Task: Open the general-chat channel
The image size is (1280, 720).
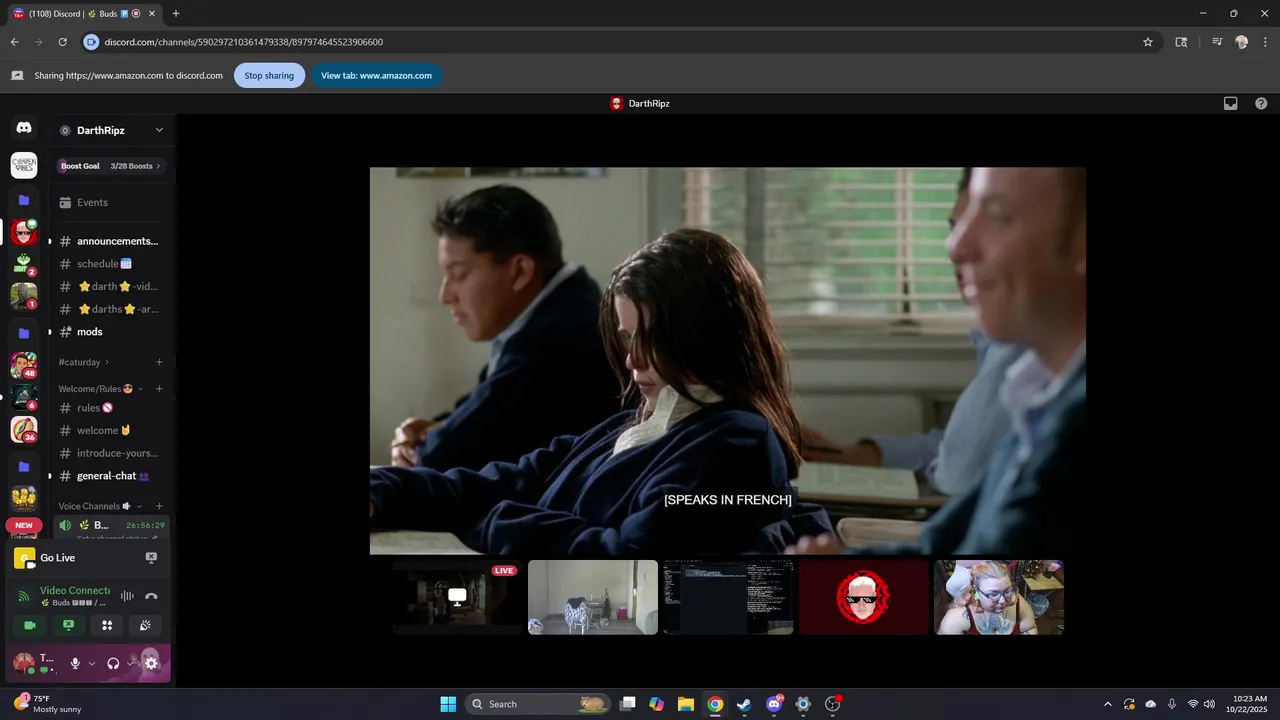Action: pyautogui.click(x=109, y=476)
